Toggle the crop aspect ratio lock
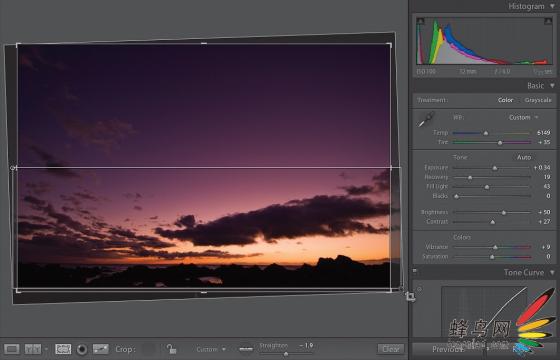Screen dimensions: 560x360 click(171, 349)
